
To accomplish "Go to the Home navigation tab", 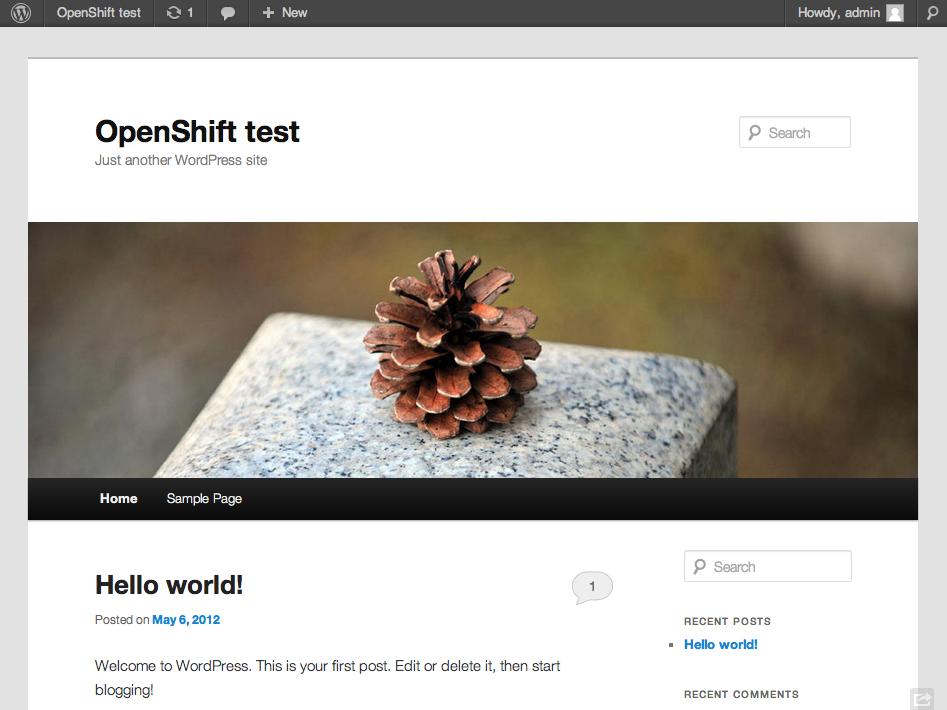I will 118,499.
